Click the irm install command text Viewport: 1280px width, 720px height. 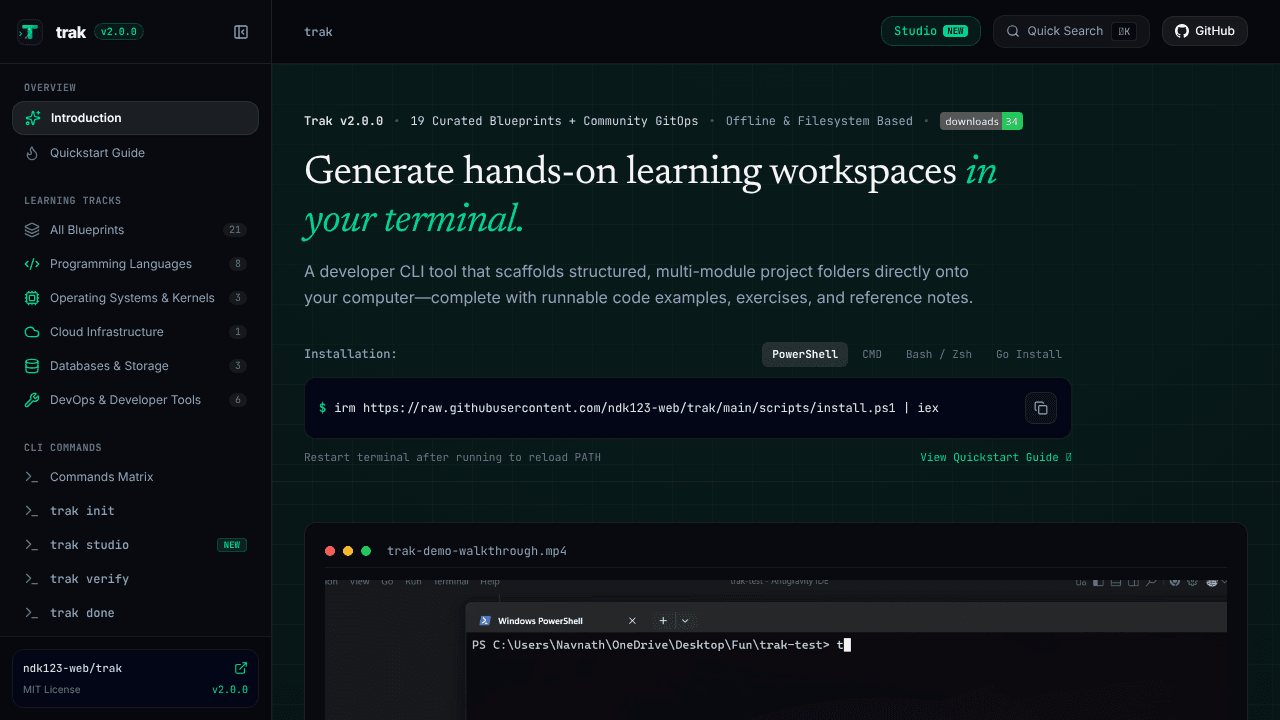(x=636, y=408)
